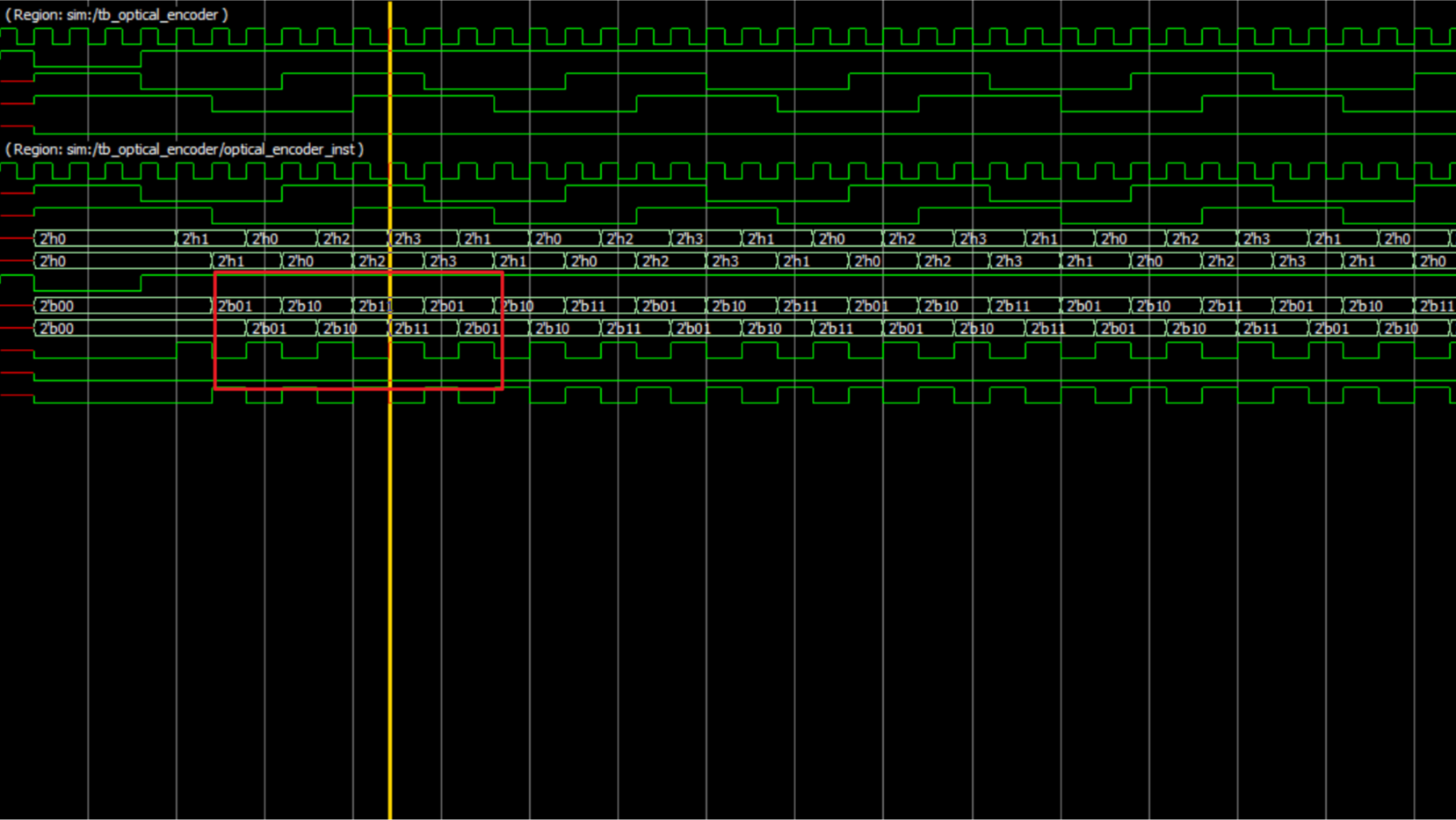Click the yellow waveform cursor line

tap(390, 410)
